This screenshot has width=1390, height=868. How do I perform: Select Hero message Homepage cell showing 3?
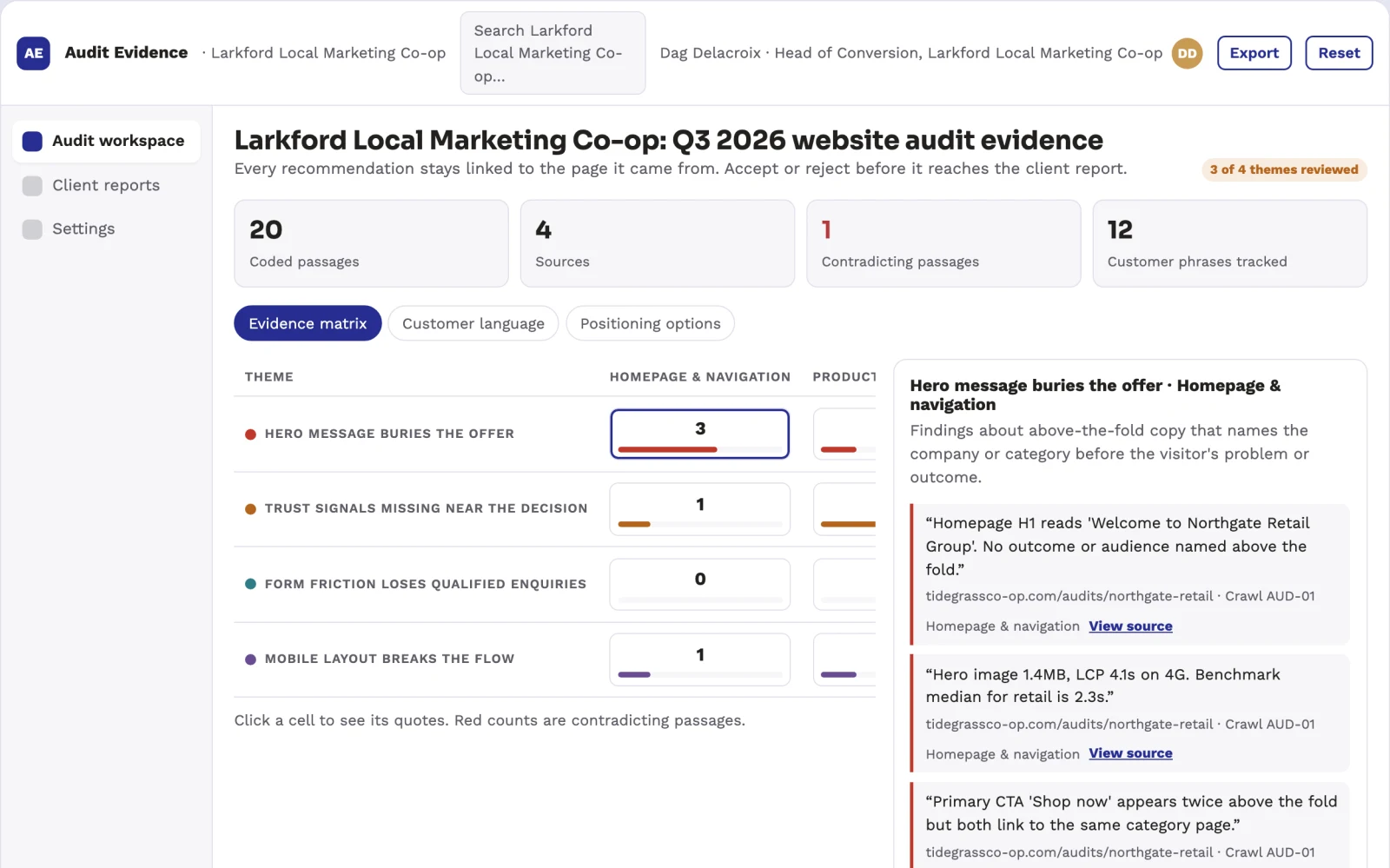pos(699,434)
